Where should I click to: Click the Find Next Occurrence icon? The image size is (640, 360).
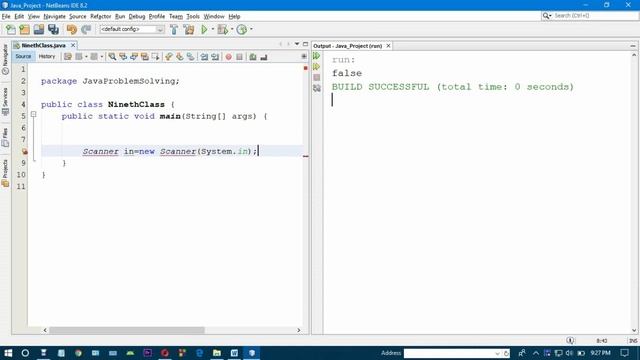pos(134,57)
